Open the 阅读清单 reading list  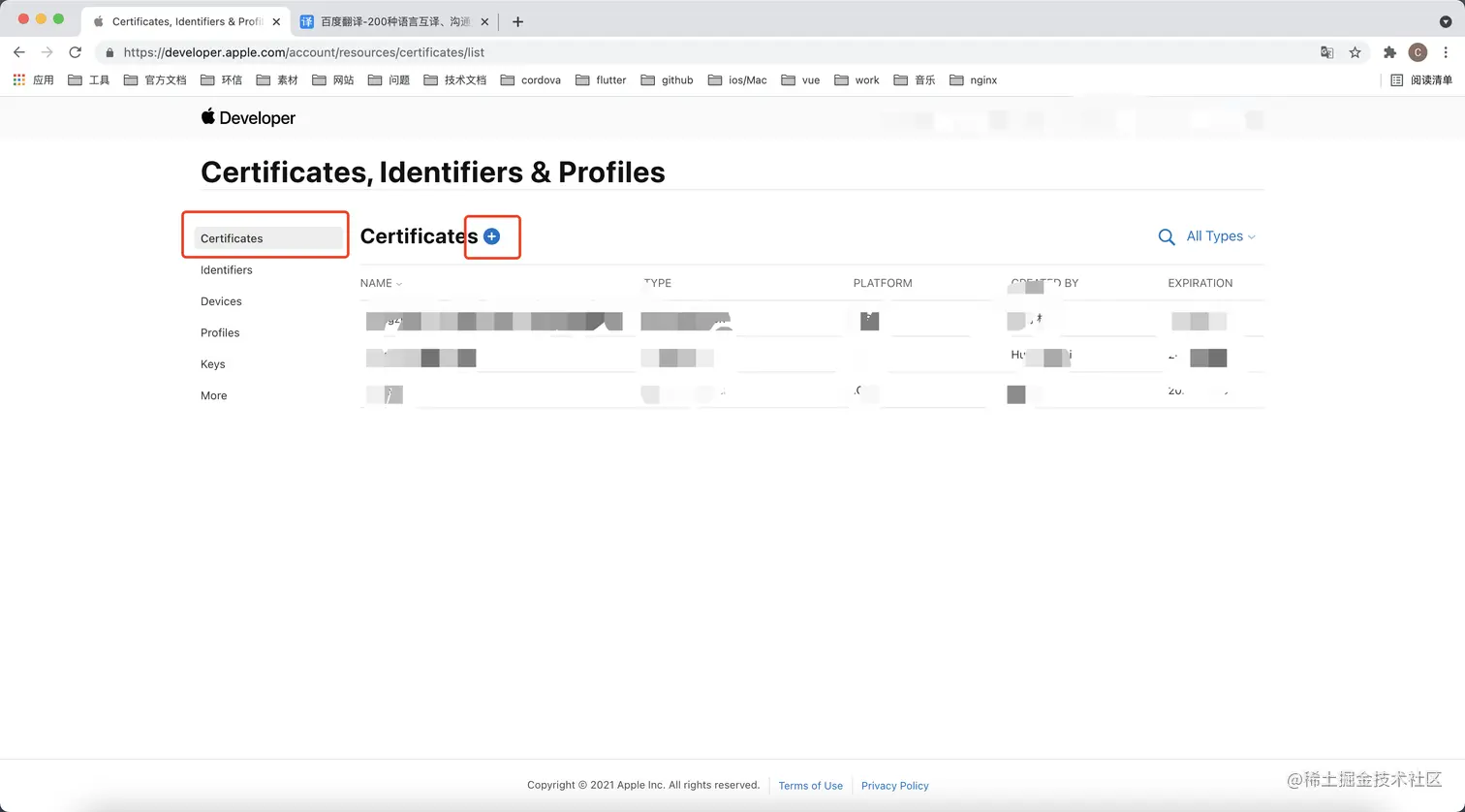(x=1421, y=80)
